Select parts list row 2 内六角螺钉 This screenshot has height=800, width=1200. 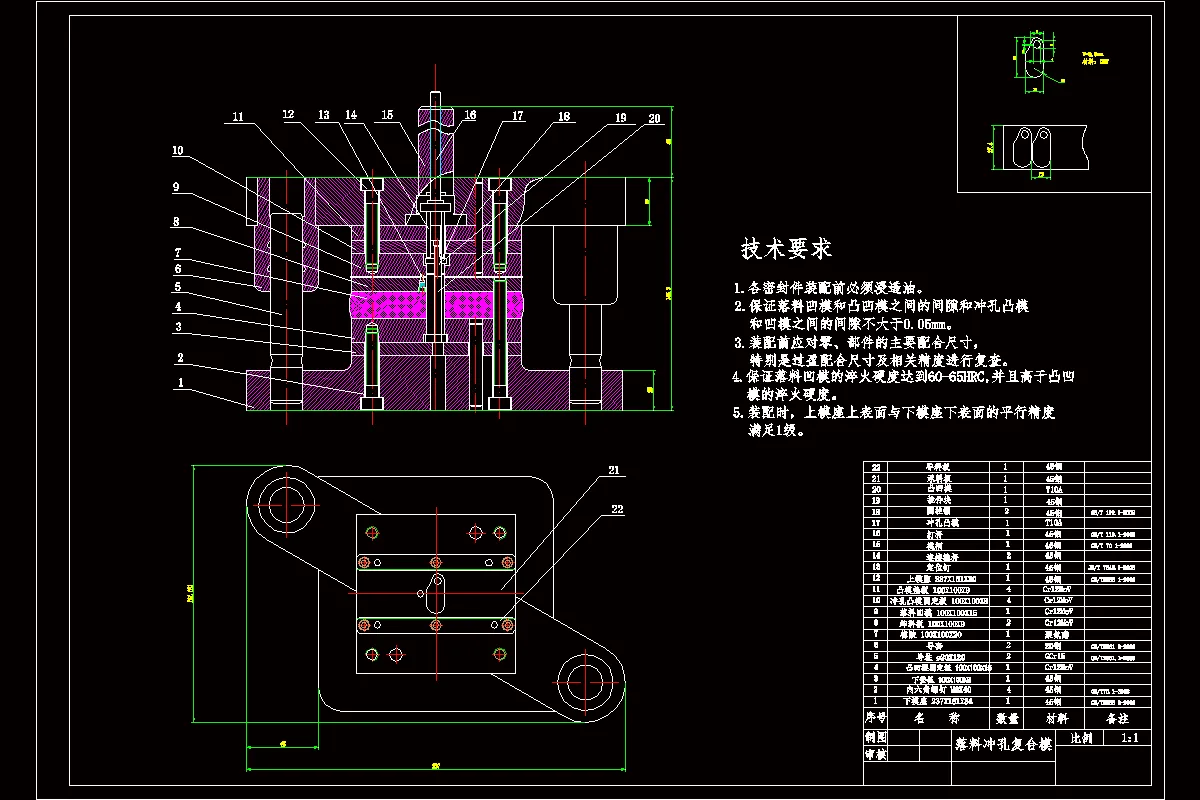click(x=1007, y=689)
